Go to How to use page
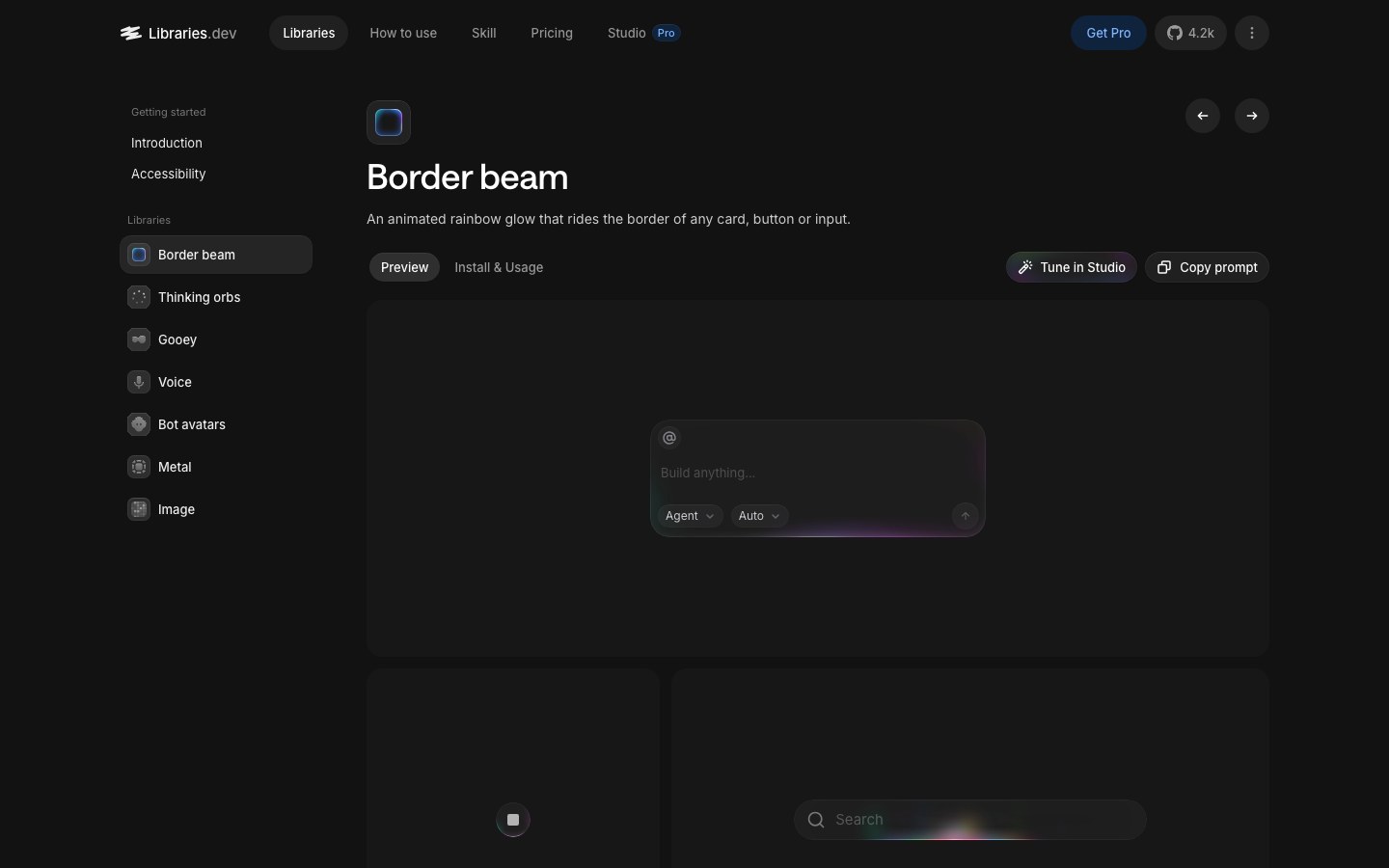 (403, 33)
